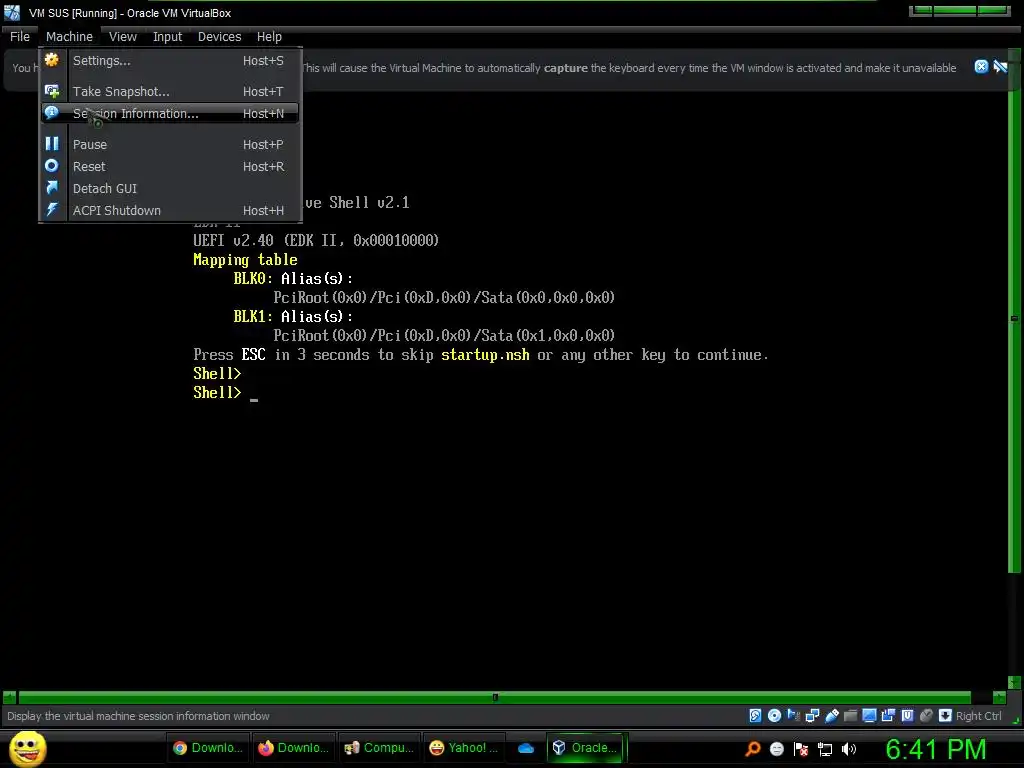
Task: Open the File menu
Action: click(20, 37)
